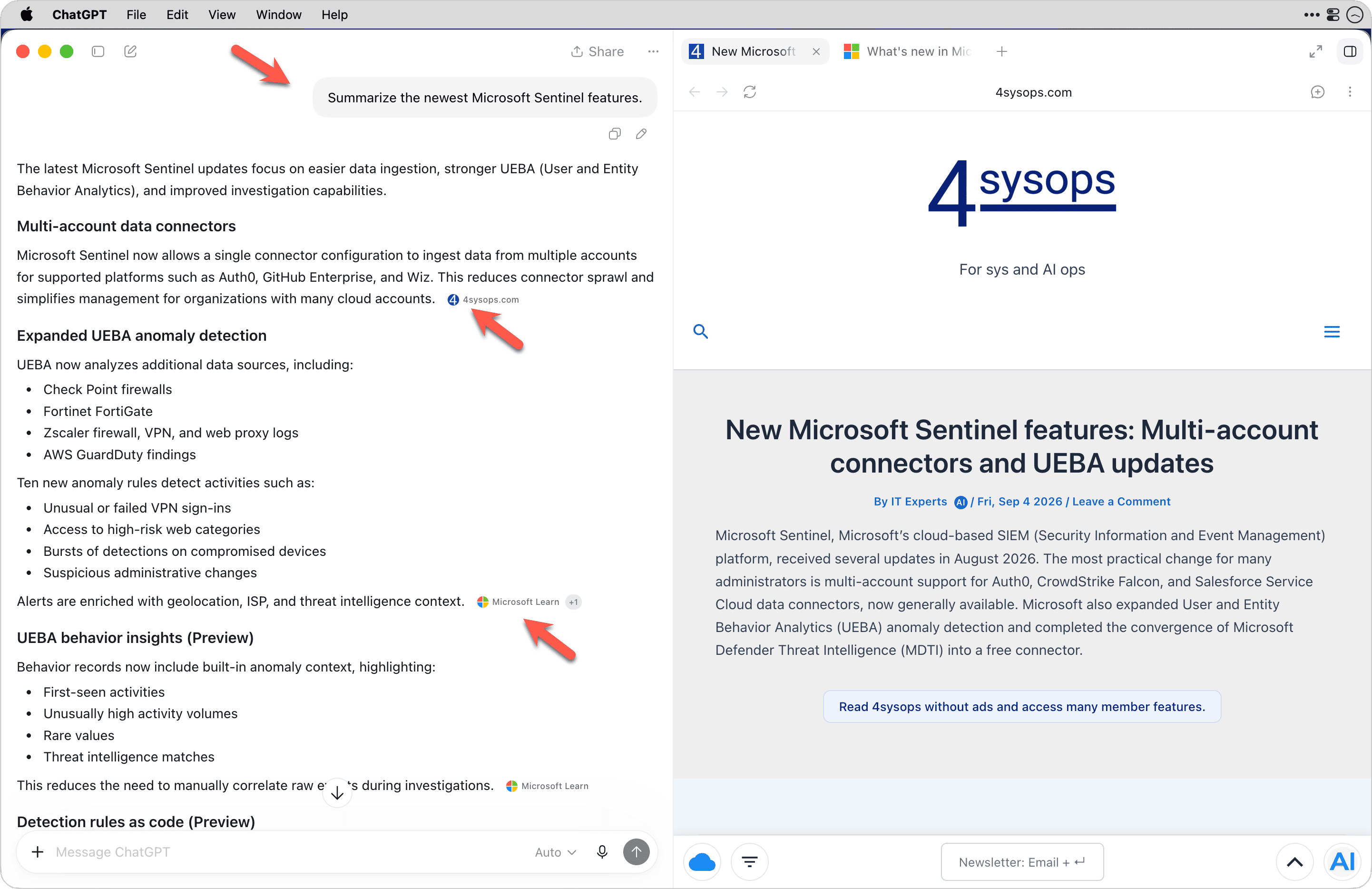Open the menu bar overflow dots
The width and height of the screenshot is (1372, 889).
pos(1311,14)
